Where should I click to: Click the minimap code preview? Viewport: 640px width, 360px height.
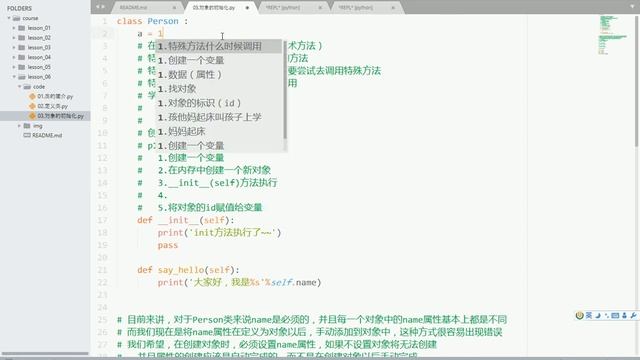click(612, 35)
